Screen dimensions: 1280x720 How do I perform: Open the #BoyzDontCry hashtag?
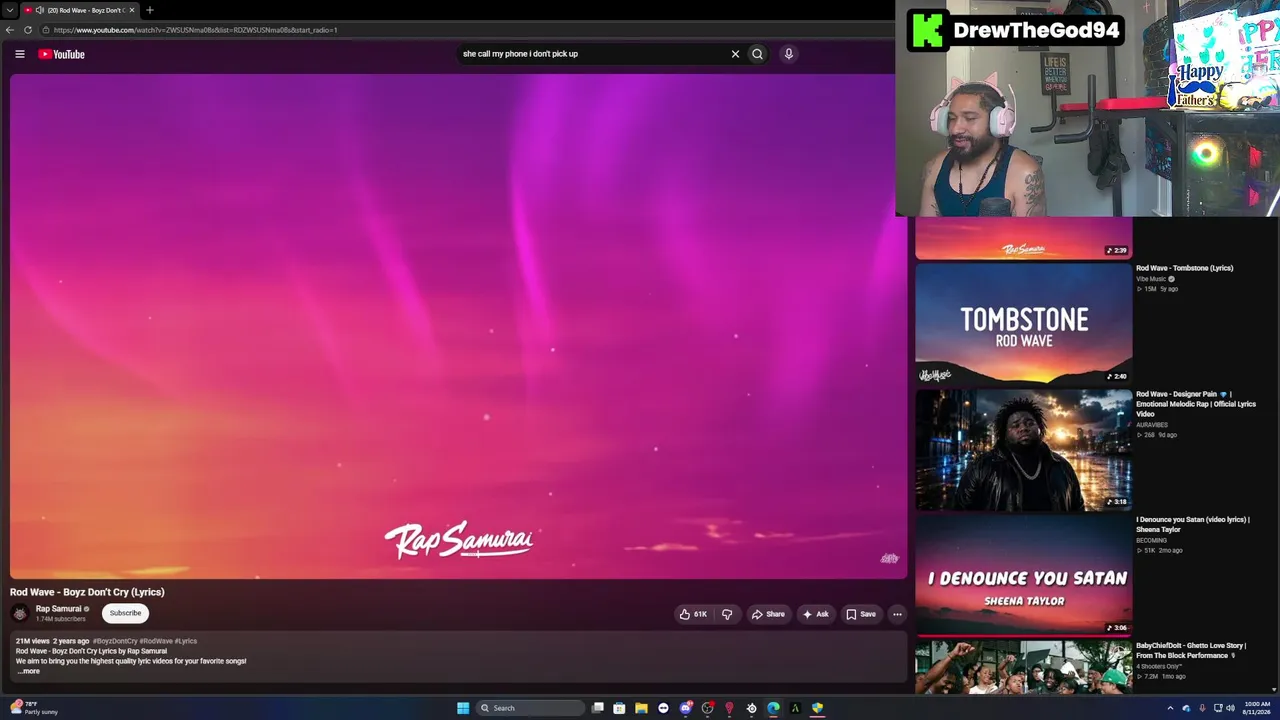tap(115, 641)
